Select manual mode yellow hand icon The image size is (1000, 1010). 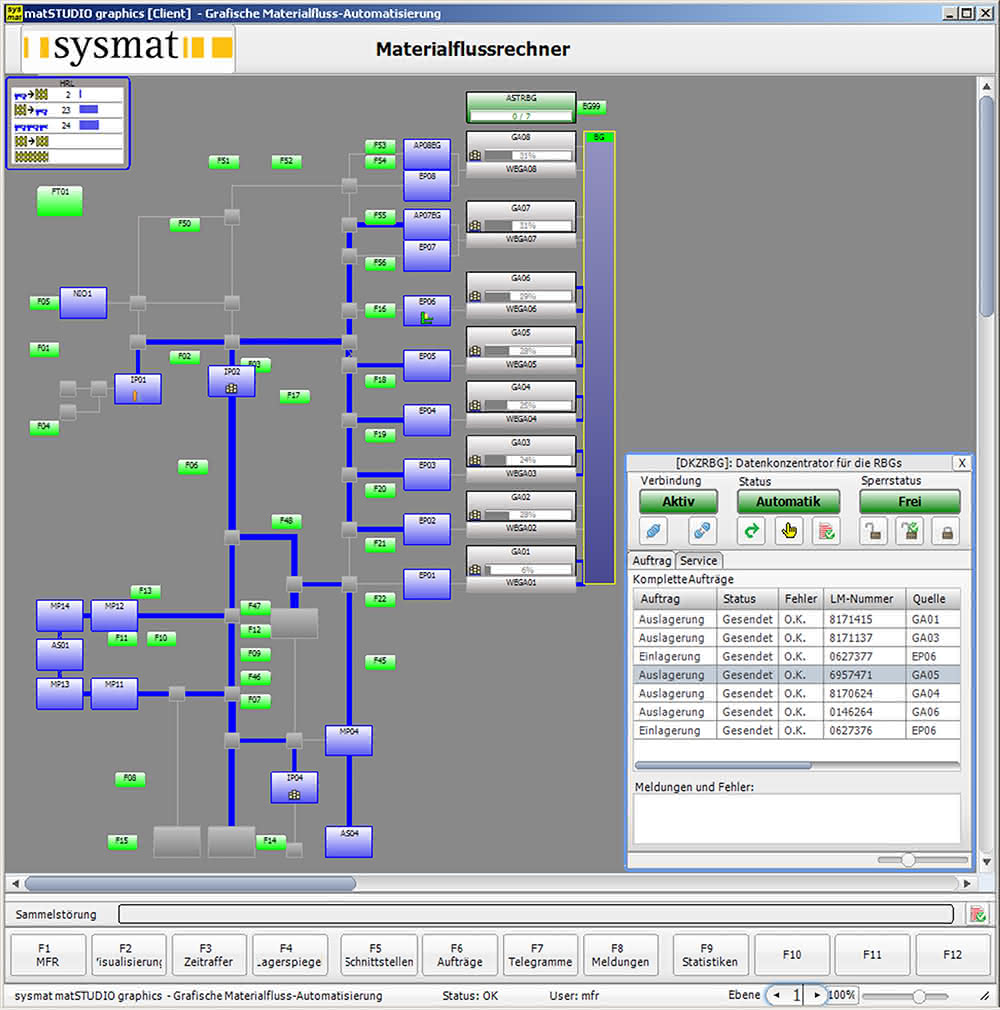pos(789,531)
